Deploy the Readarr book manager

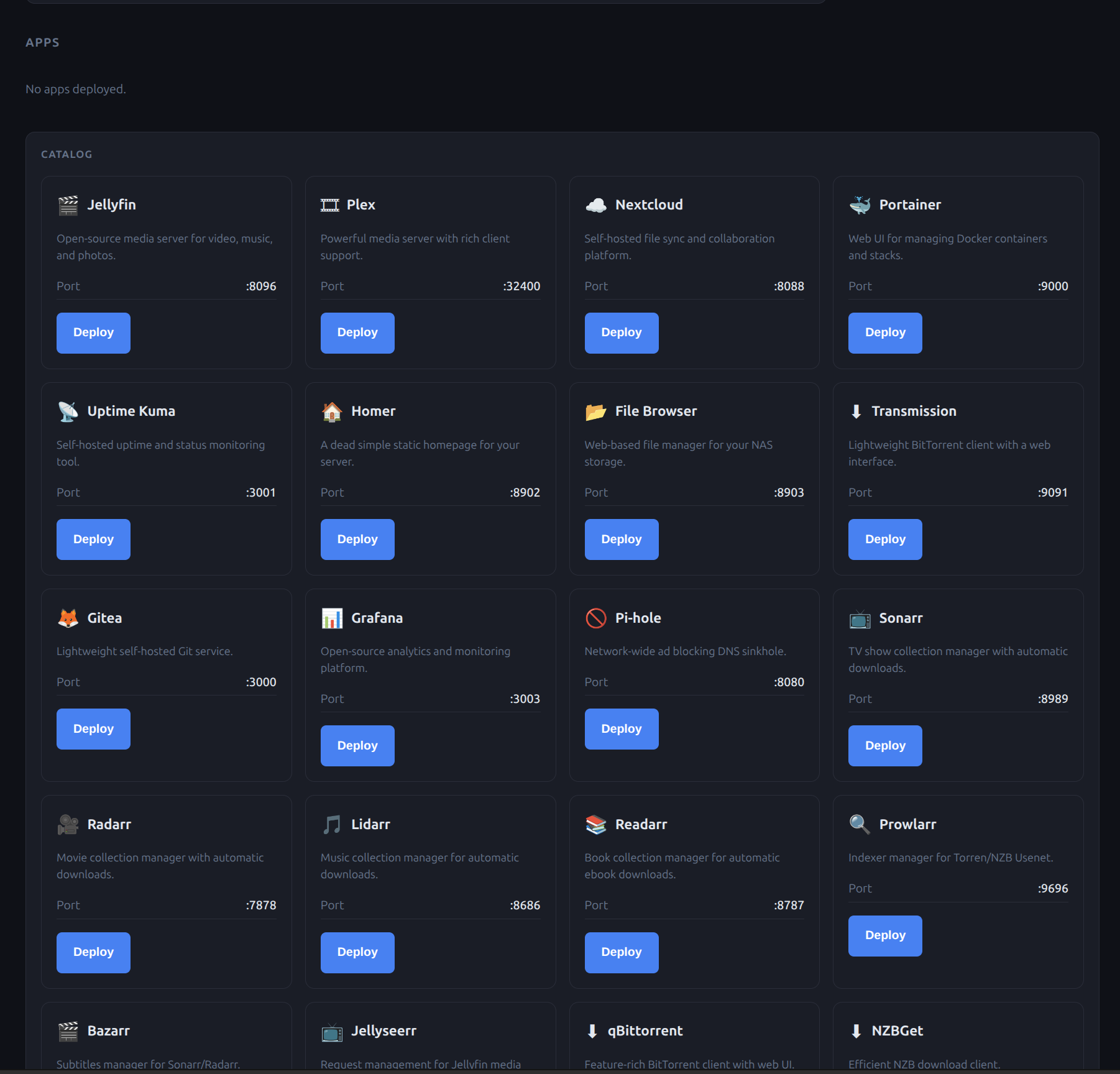622,952
